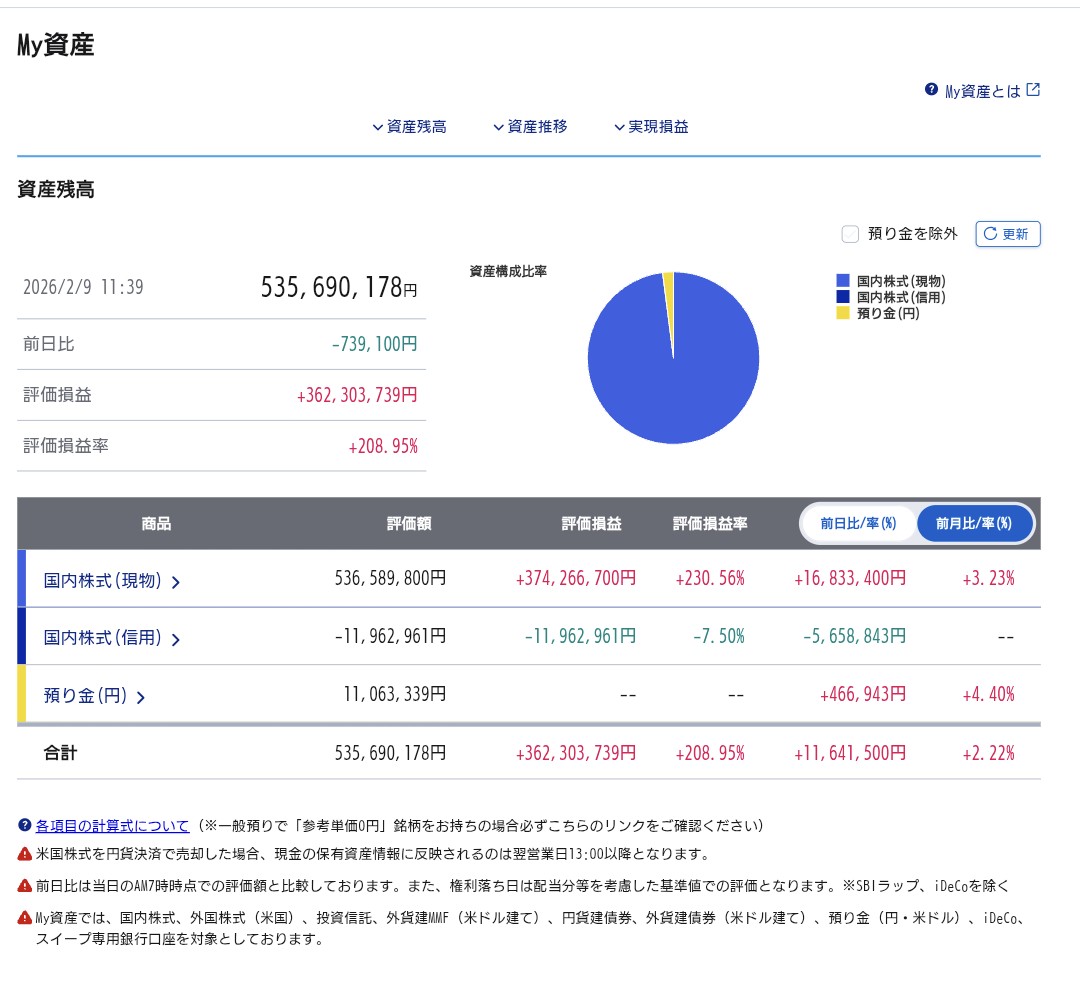Click +2.22% in the 合計 row
The image size is (1080, 991).
(x=988, y=753)
